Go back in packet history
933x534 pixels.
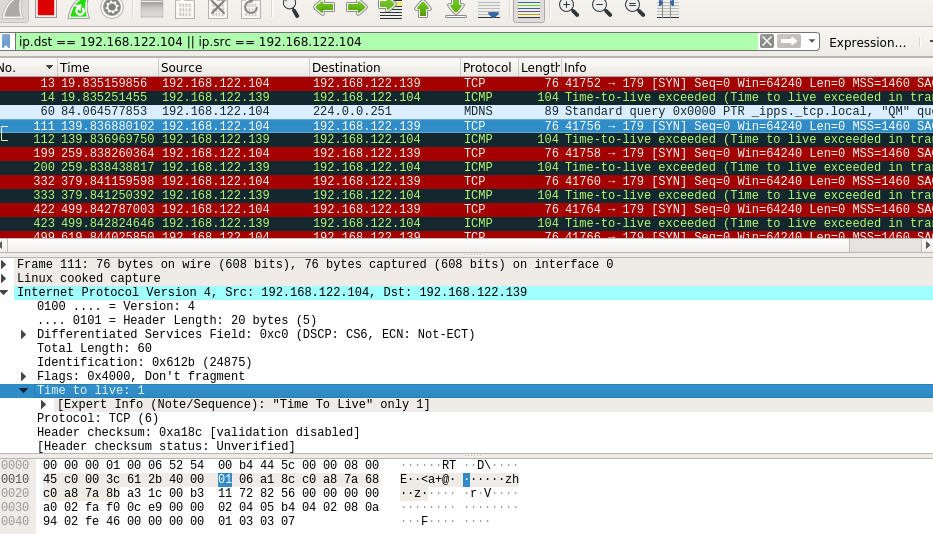coord(324,8)
